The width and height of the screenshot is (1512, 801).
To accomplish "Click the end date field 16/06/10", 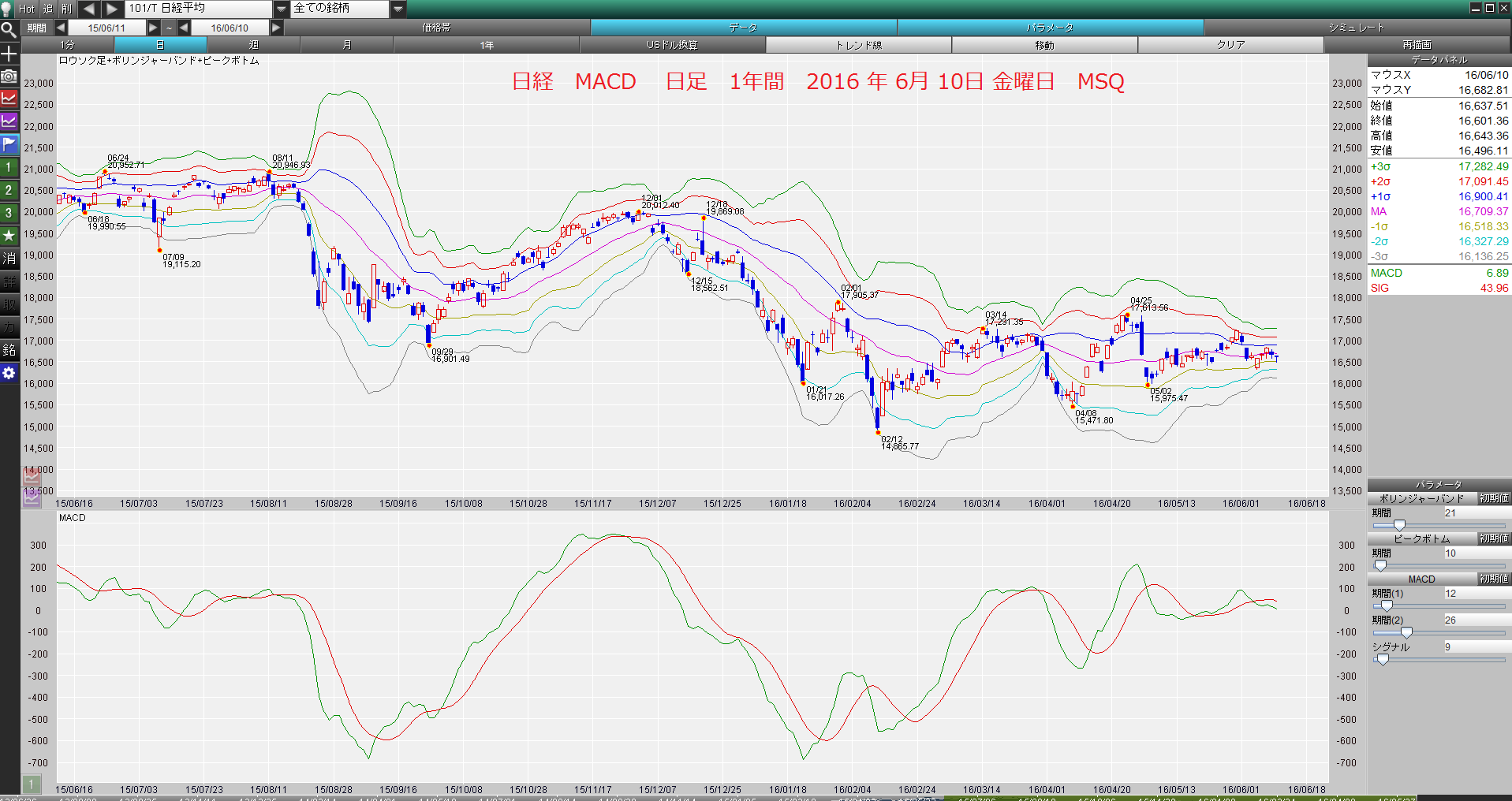I will tap(230, 28).
